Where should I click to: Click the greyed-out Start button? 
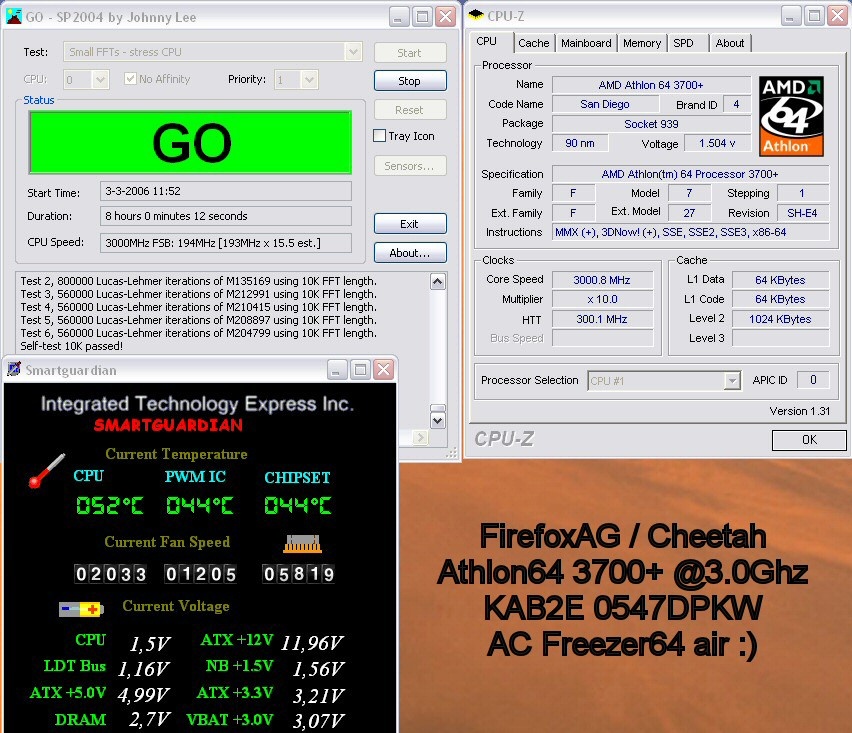click(410, 53)
